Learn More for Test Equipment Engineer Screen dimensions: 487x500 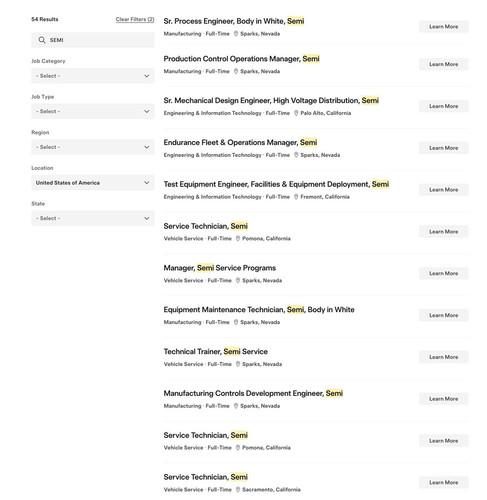444,190
